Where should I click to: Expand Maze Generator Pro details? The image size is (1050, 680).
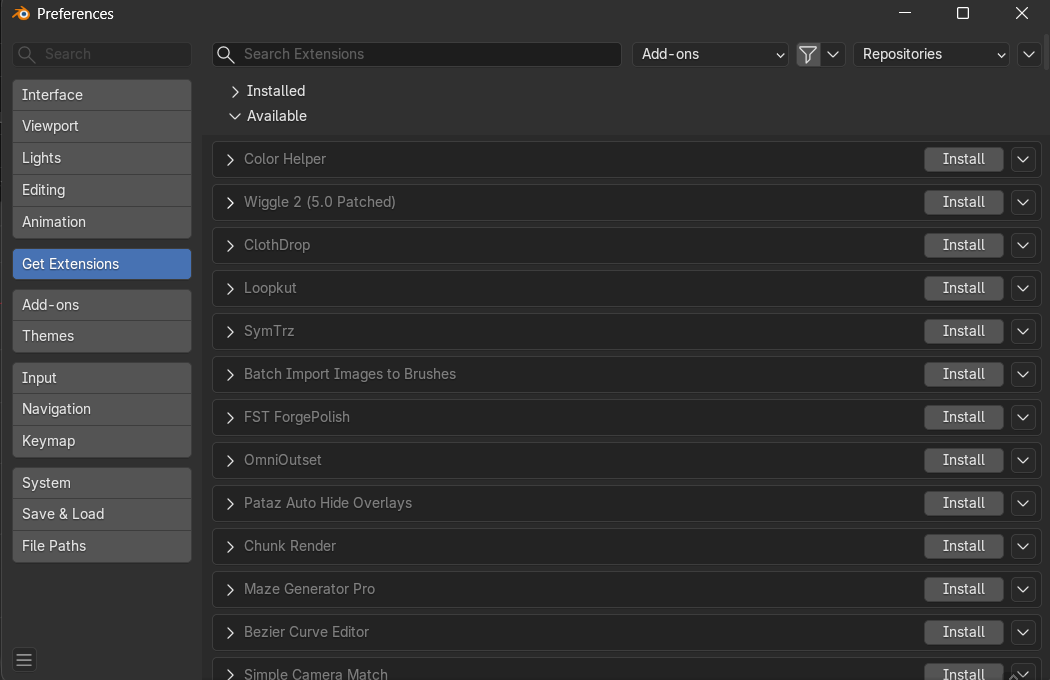(x=230, y=589)
